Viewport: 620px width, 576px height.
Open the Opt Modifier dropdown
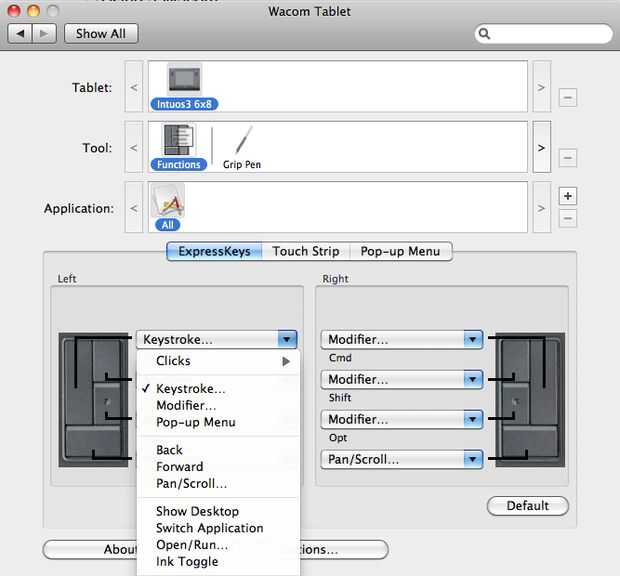click(x=402, y=419)
